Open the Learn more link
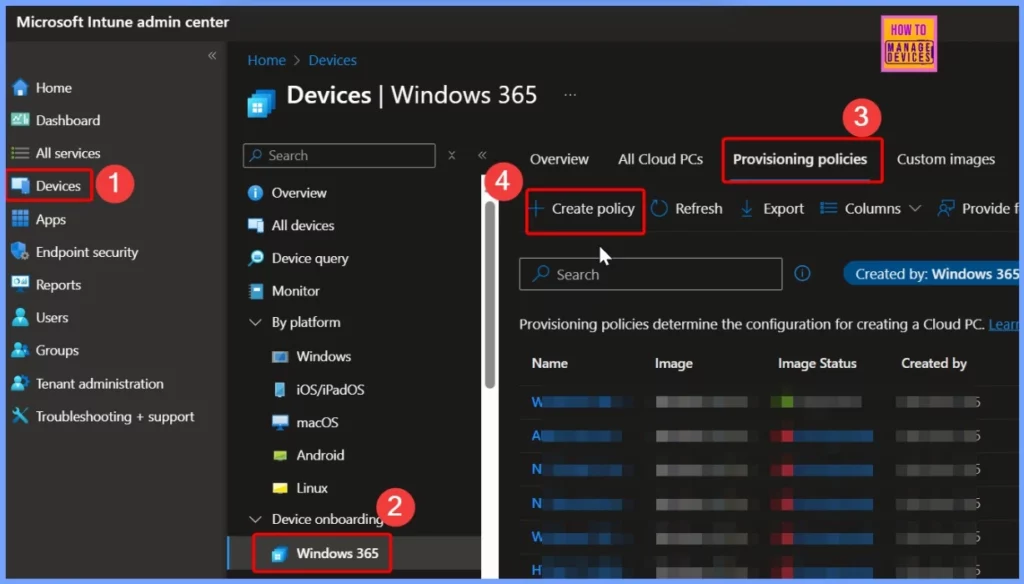The height and width of the screenshot is (584, 1024). tap(1004, 325)
